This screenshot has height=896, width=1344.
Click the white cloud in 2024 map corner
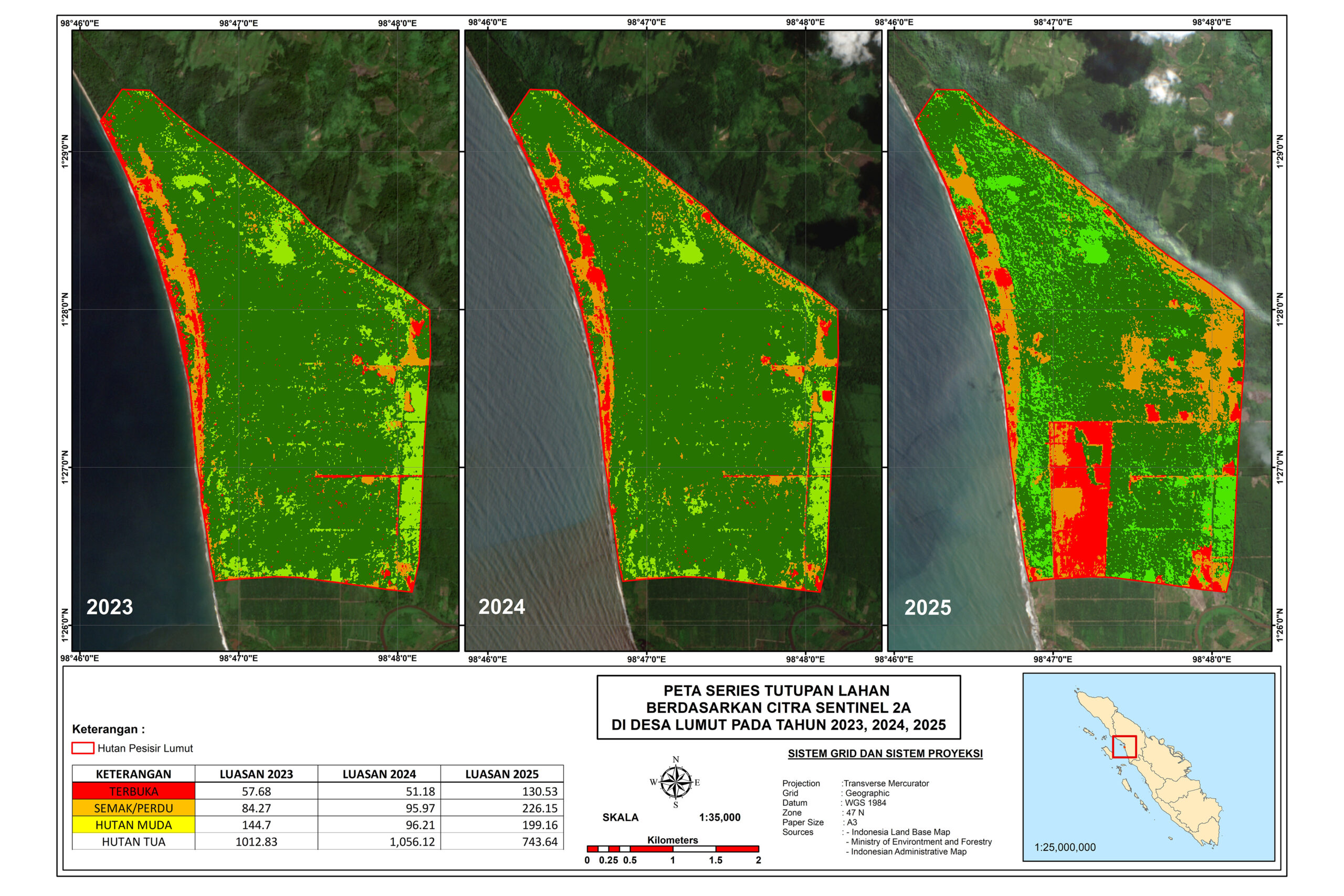(x=846, y=45)
